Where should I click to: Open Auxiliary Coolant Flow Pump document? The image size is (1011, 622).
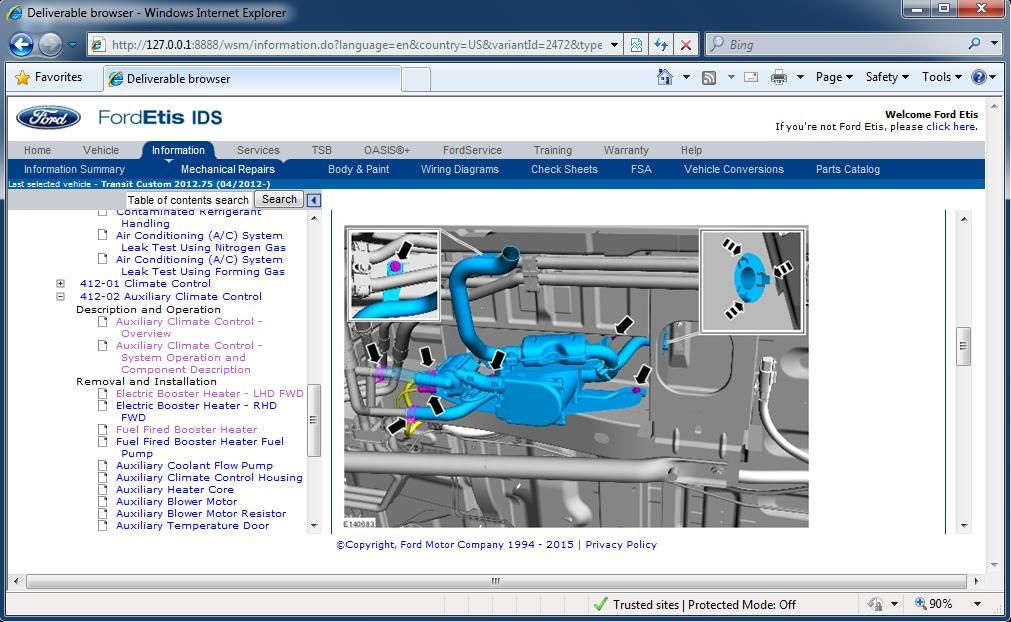tap(194, 465)
